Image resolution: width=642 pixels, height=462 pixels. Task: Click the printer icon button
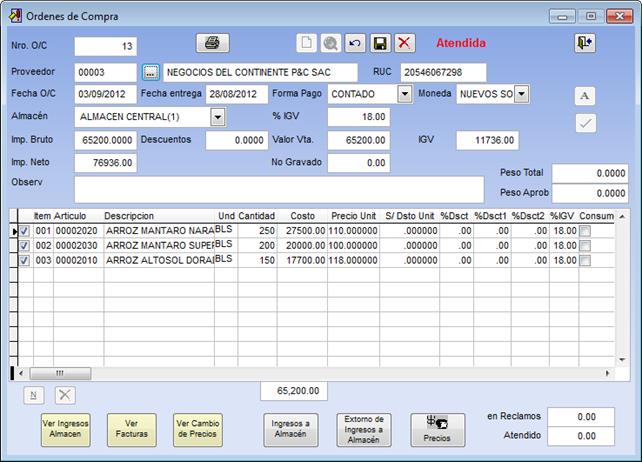click(212, 43)
